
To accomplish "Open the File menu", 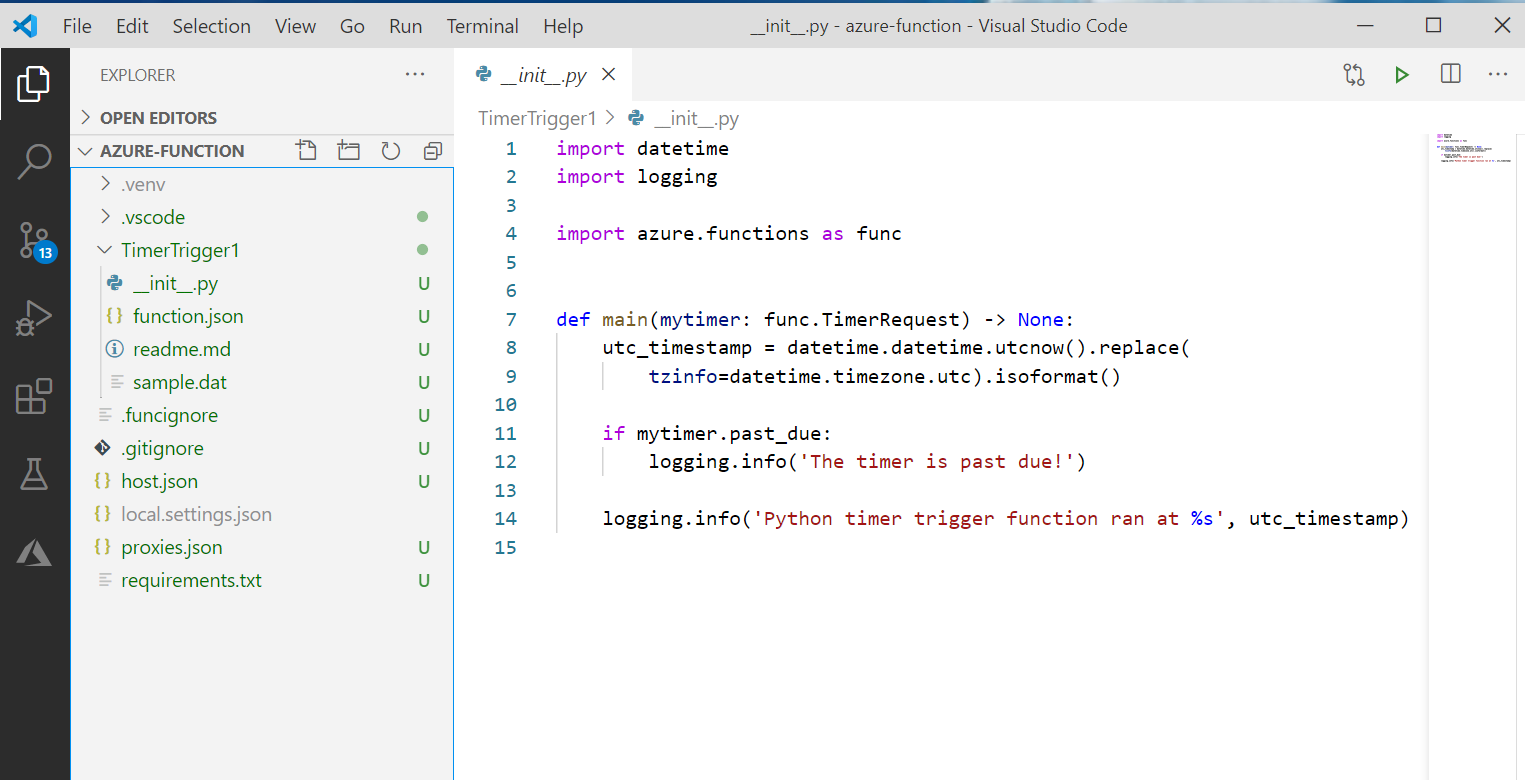I will pos(77,26).
